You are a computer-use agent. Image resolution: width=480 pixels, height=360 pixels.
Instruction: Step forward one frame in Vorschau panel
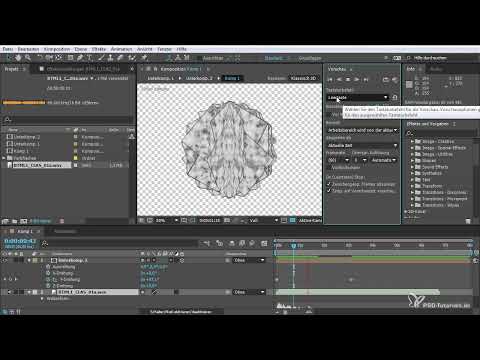357,80
